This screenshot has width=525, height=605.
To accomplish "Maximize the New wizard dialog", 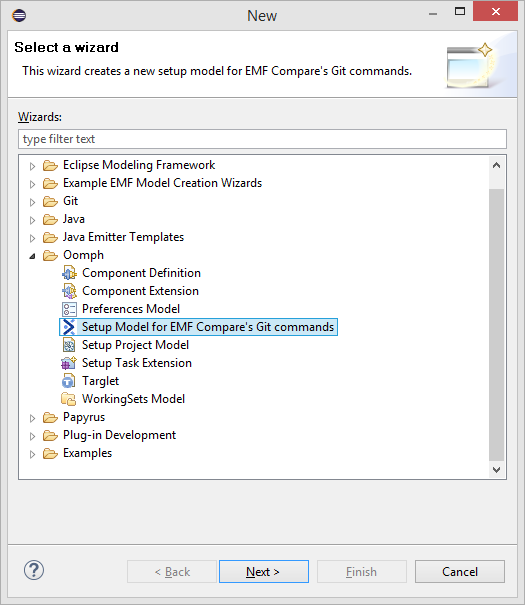I will (x=460, y=12).
